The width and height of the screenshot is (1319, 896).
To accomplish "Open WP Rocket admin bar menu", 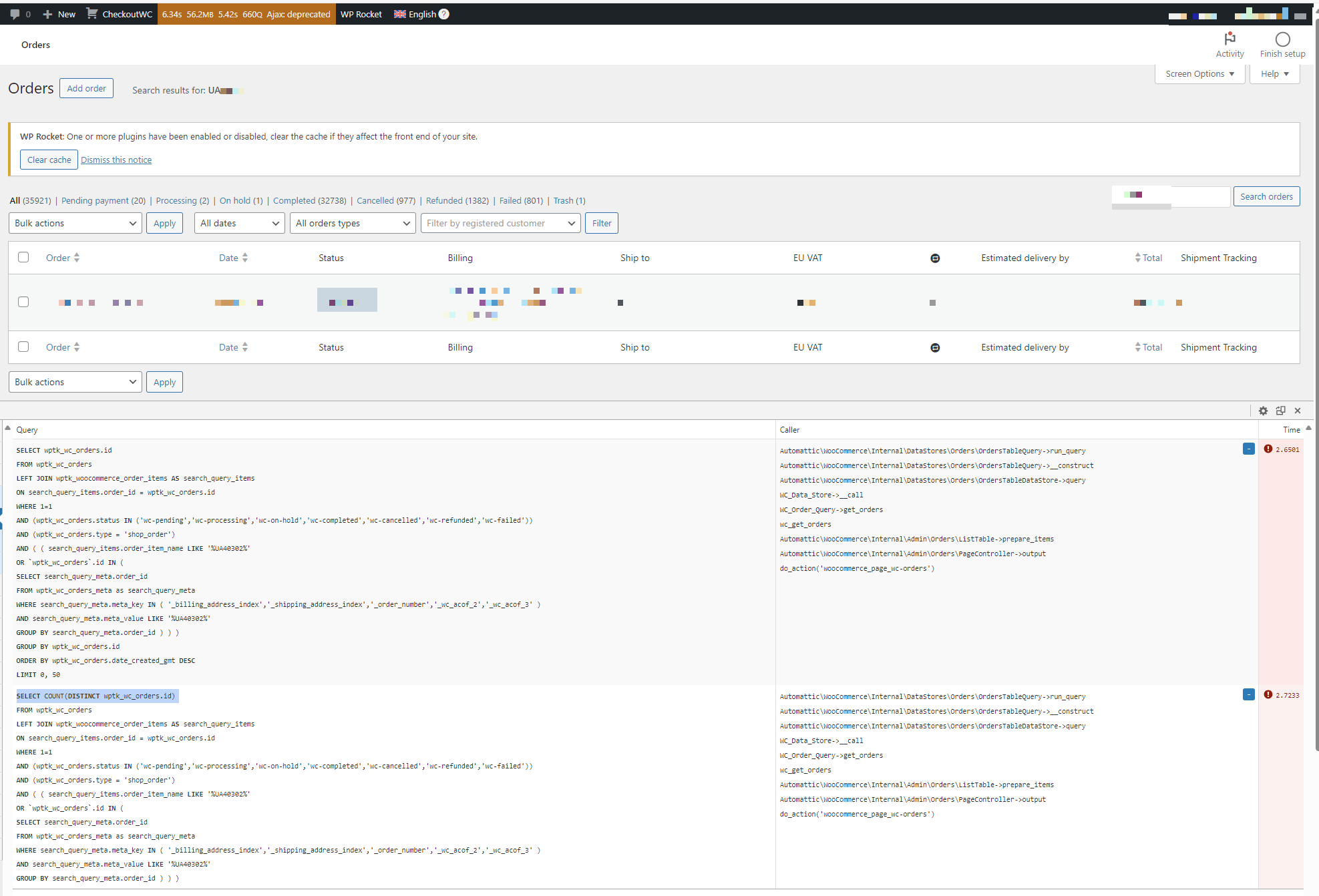I will [361, 14].
